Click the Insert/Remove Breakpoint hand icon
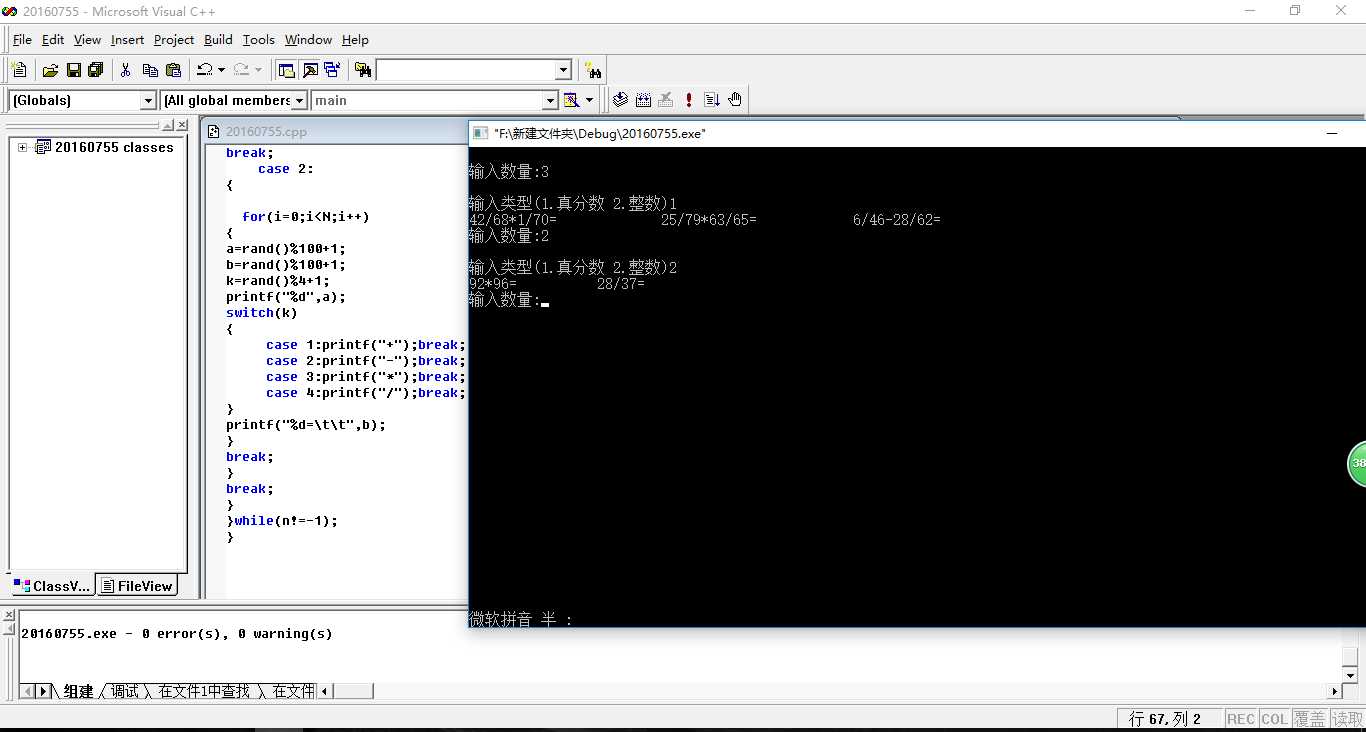 point(735,100)
